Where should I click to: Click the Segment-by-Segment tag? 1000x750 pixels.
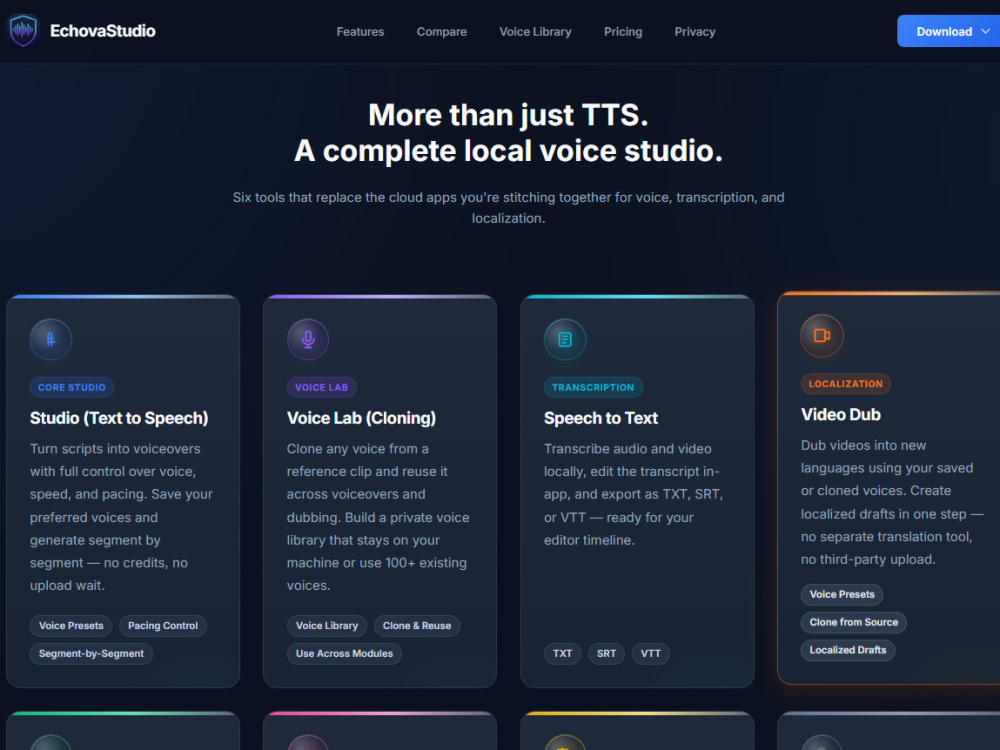91,654
